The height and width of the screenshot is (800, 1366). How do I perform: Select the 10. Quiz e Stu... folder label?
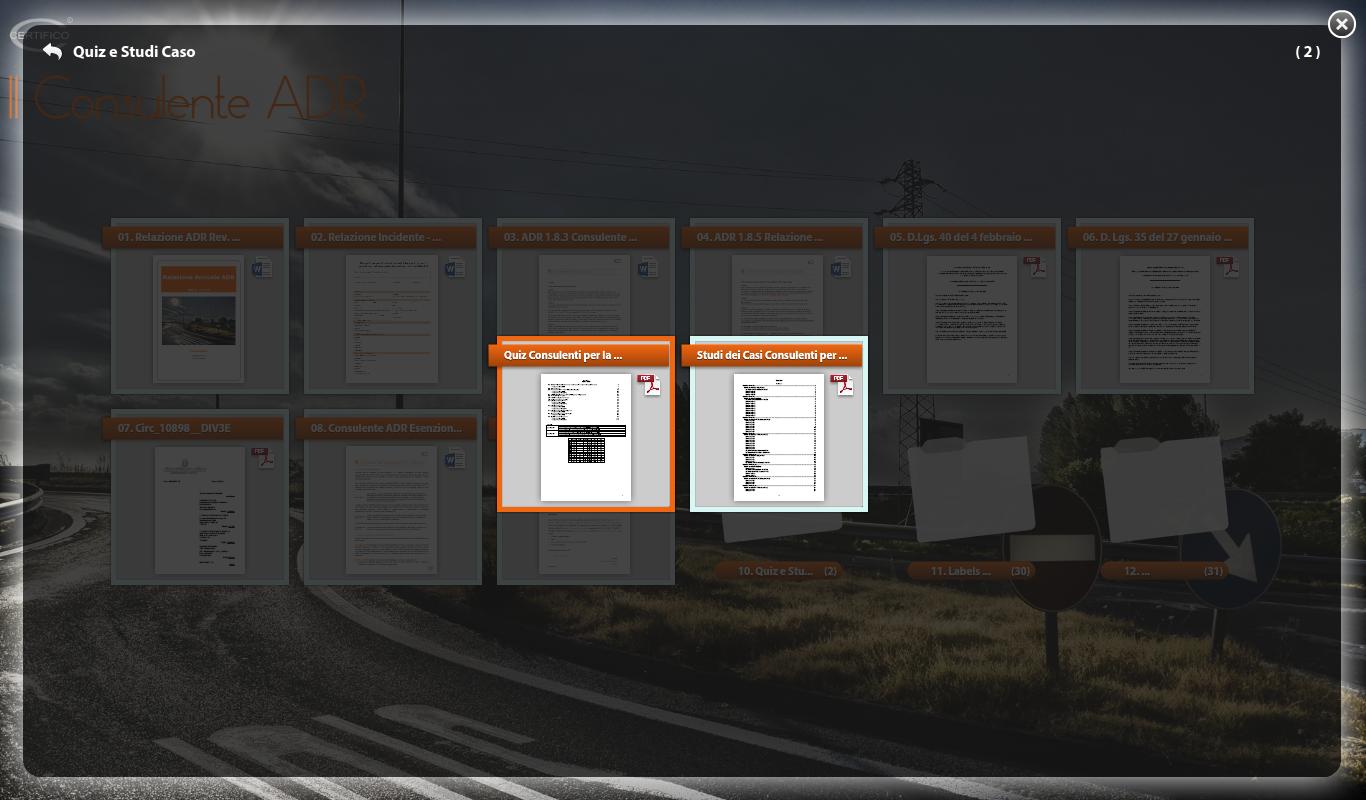(778, 571)
